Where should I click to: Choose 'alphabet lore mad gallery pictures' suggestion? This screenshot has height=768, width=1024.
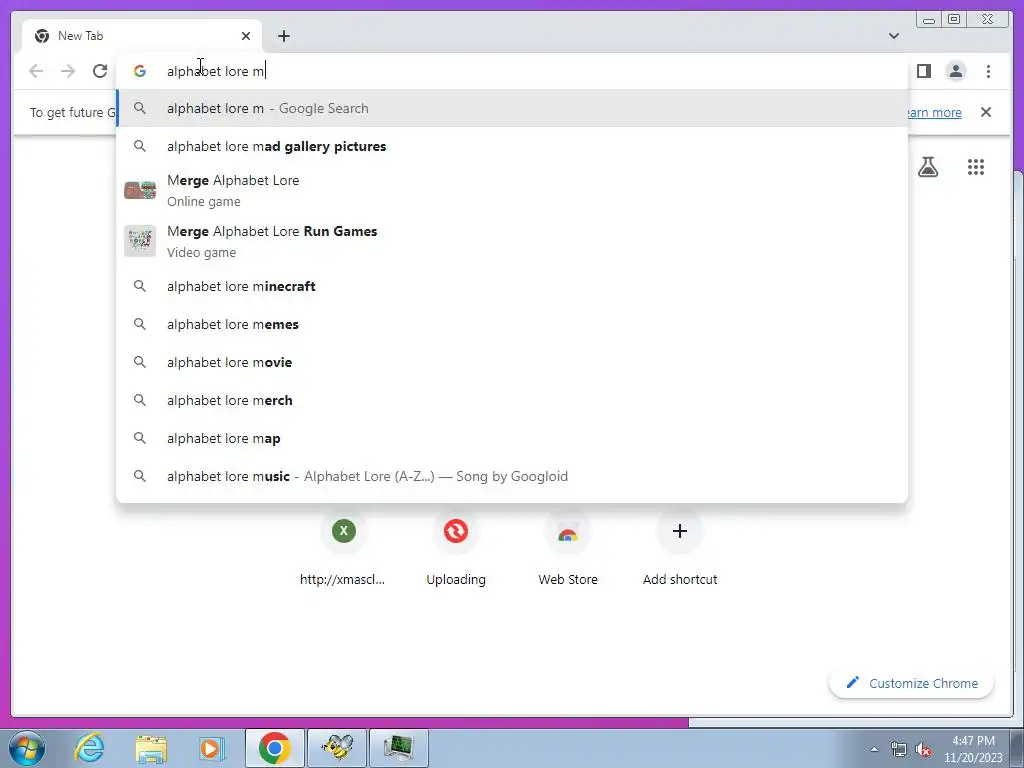click(x=512, y=146)
